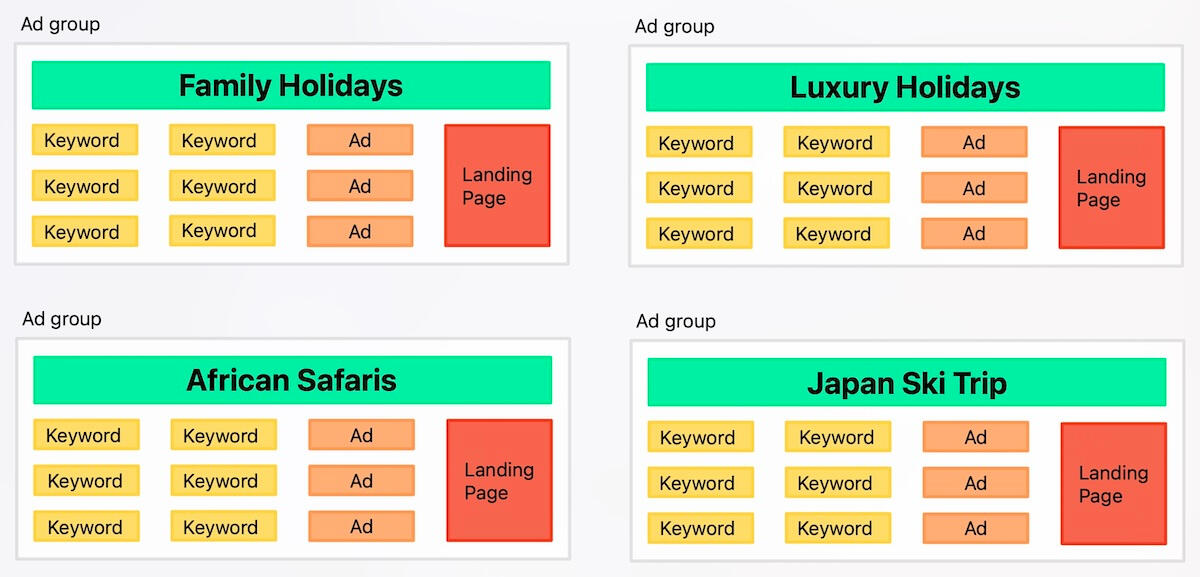1200x577 pixels.
Task: Click the last Ad box in Family Holidays
Action: 360,232
